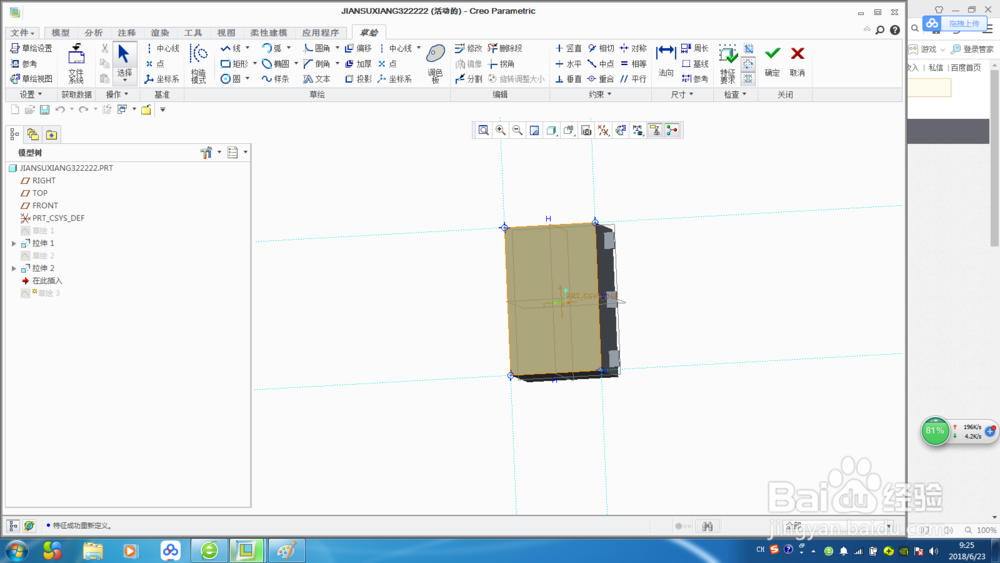Expand the 尺寸 group dropdown
The height and width of the screenshot is (563, 1000).
coord(682,94)
